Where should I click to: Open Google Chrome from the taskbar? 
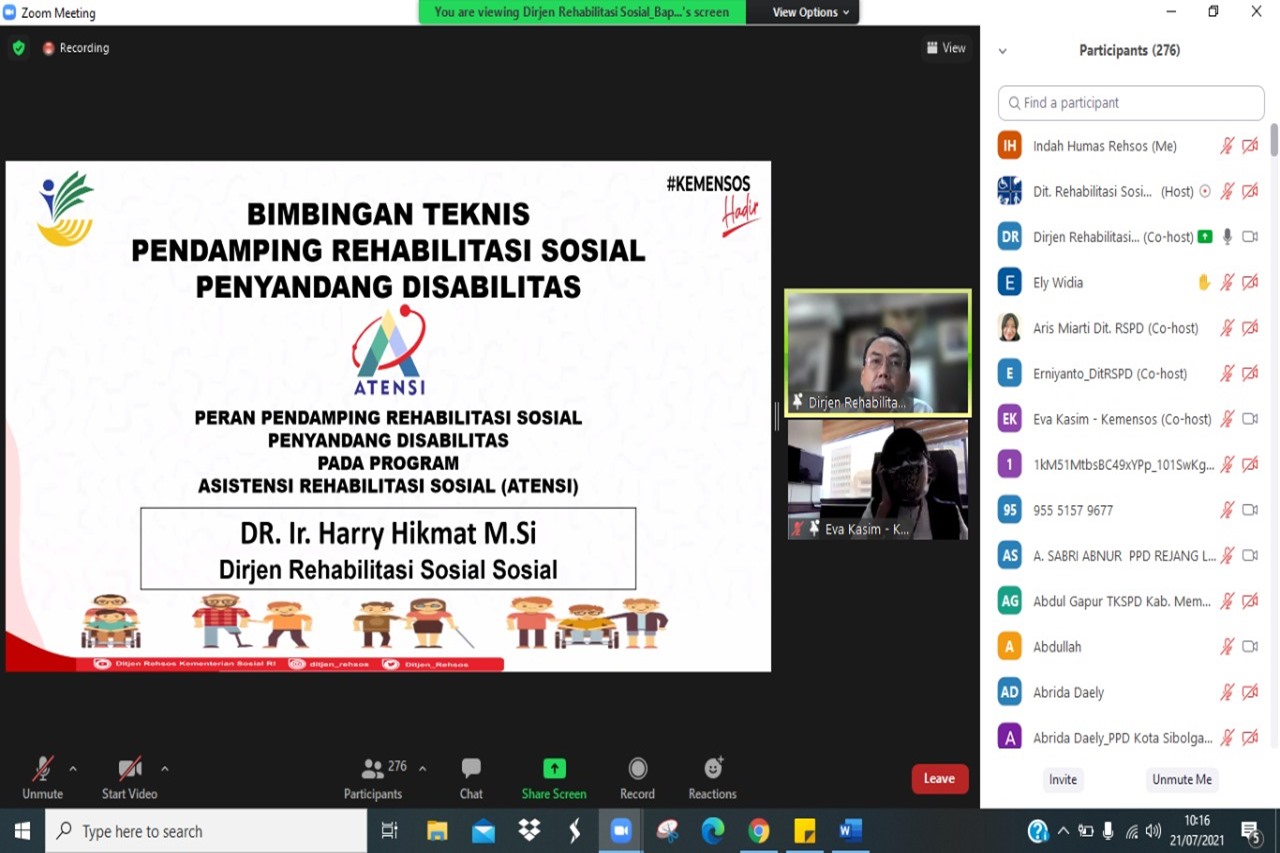[x=759, y=831]
